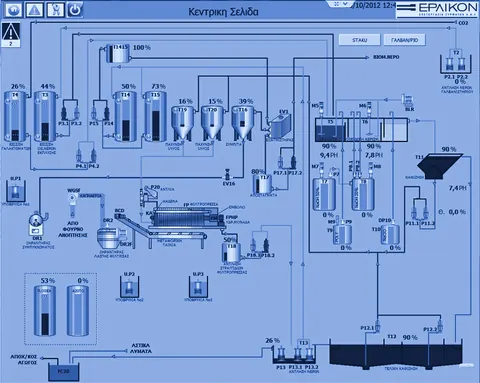This screenshot has height=383, width=480.
Task: Click the ΒΙΟΜ.ΝΕΡΟ outlet label
Action: tap(386, 57)
